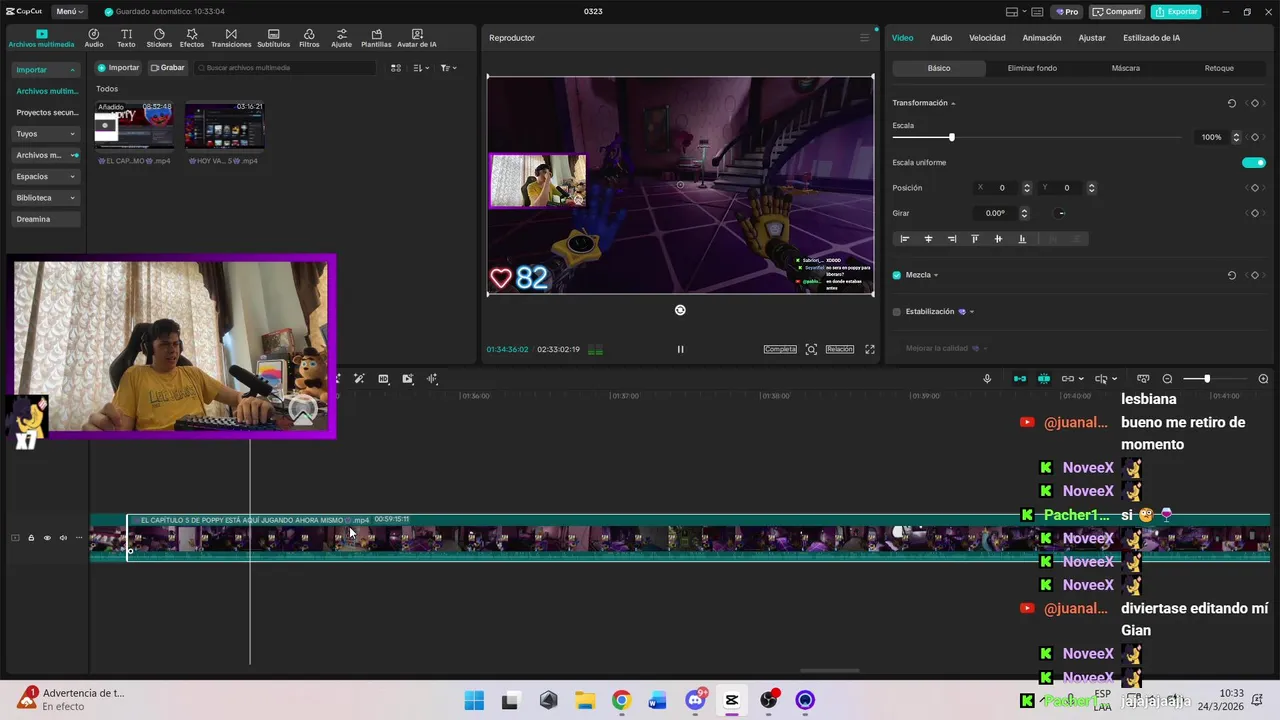Switch to the Audio properties tab

941,38
